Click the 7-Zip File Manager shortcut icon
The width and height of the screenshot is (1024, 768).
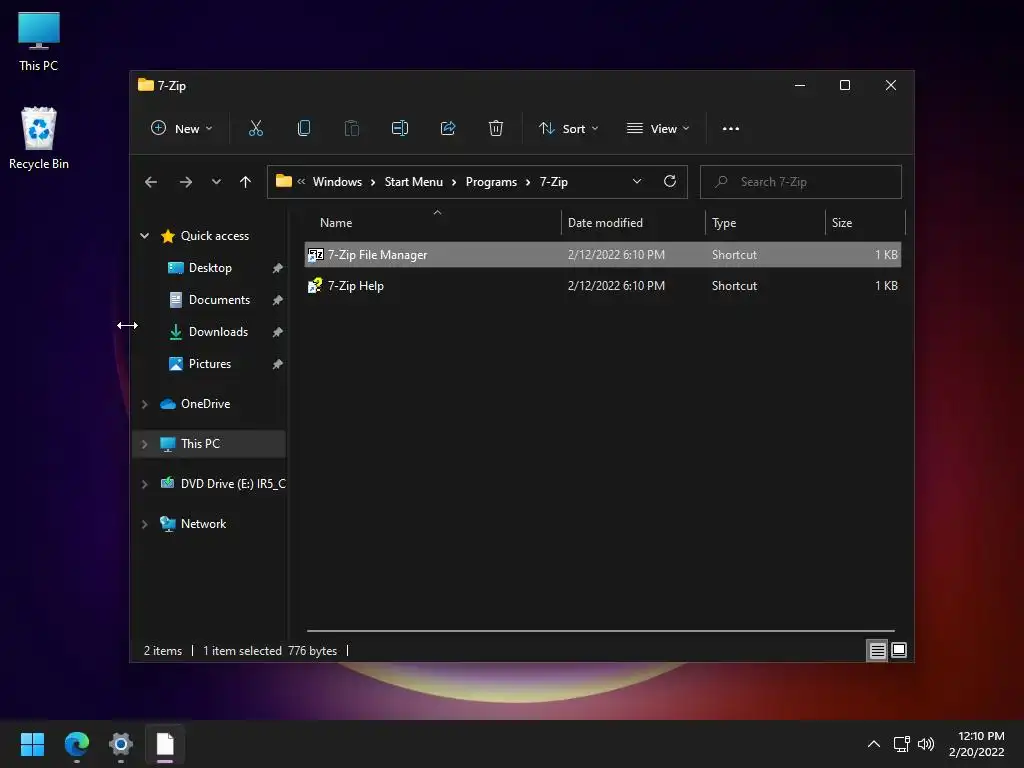315,255
